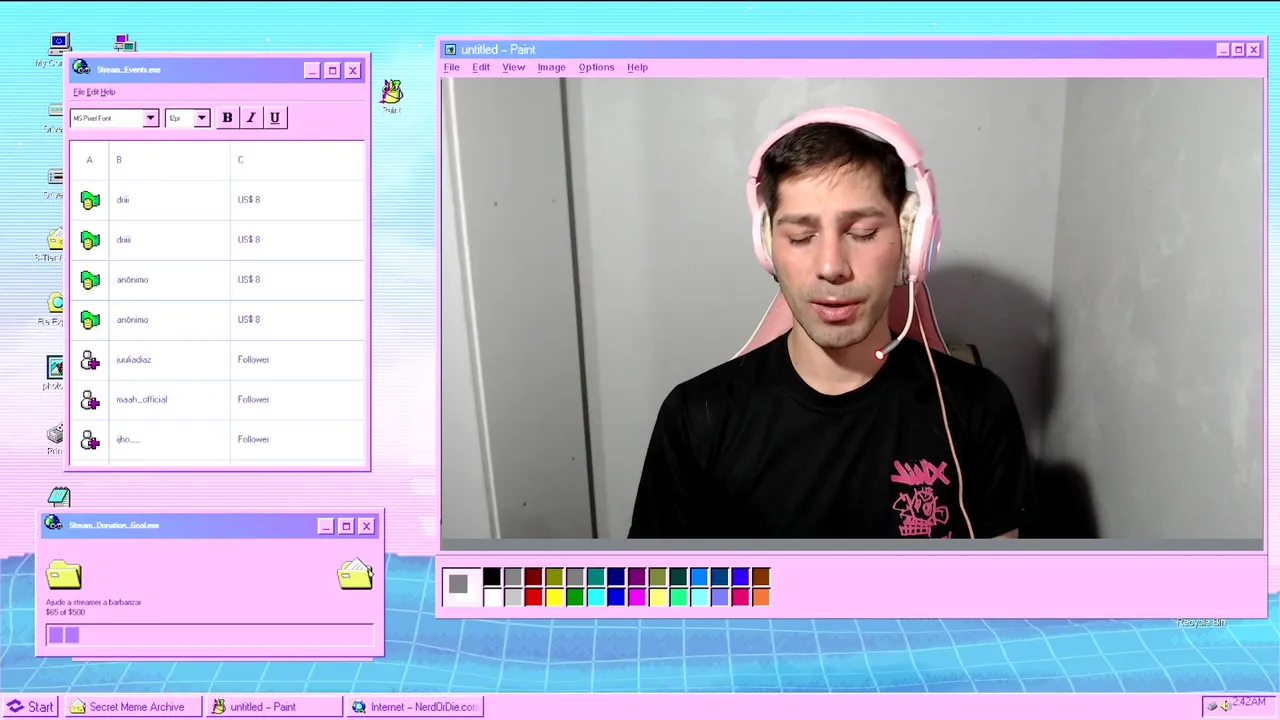Click the Stream_Events.exe title bar globe icon
1280x720 pixels.
click(x=81, y=68)
